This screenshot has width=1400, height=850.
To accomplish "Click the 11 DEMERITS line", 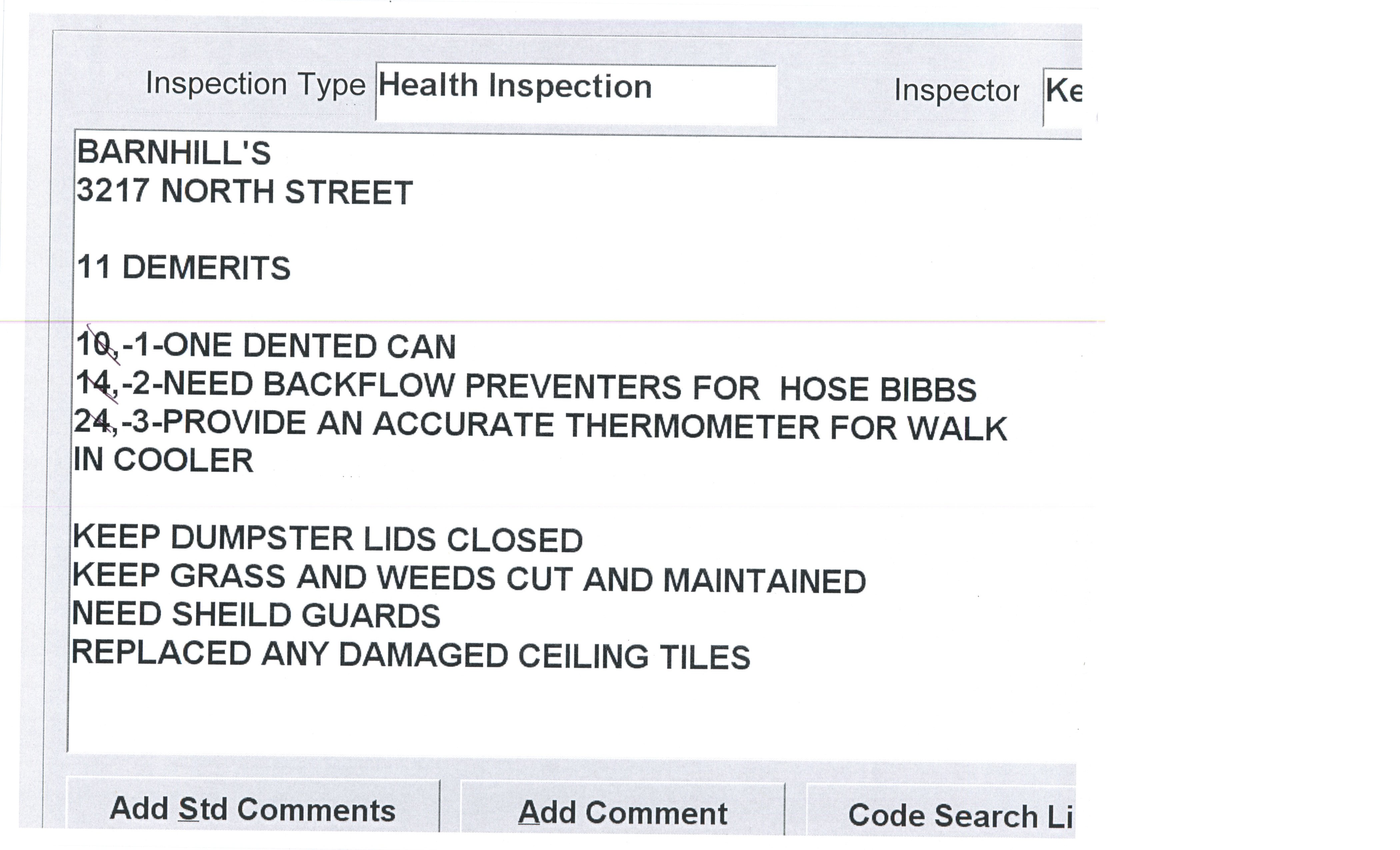I will 184,268.
